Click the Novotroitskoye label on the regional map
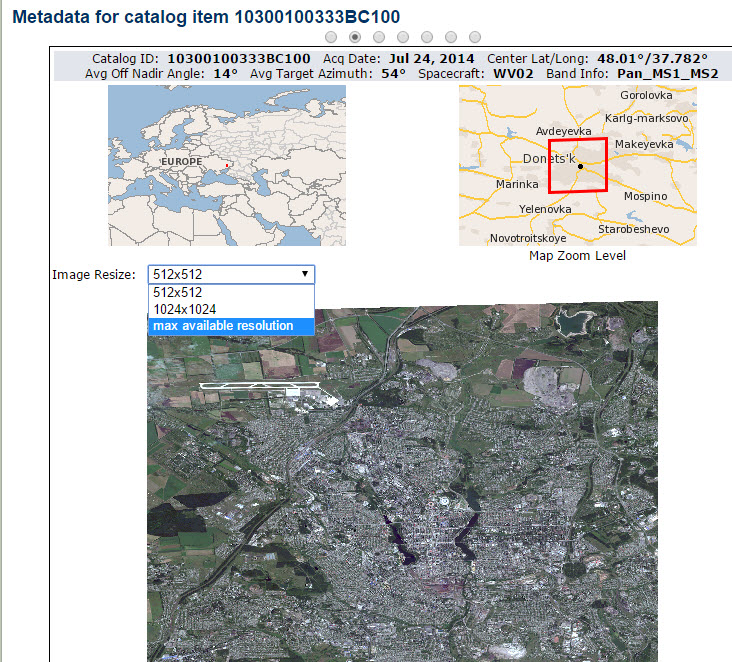Screen dimensions: 732x662 point(528,239)
